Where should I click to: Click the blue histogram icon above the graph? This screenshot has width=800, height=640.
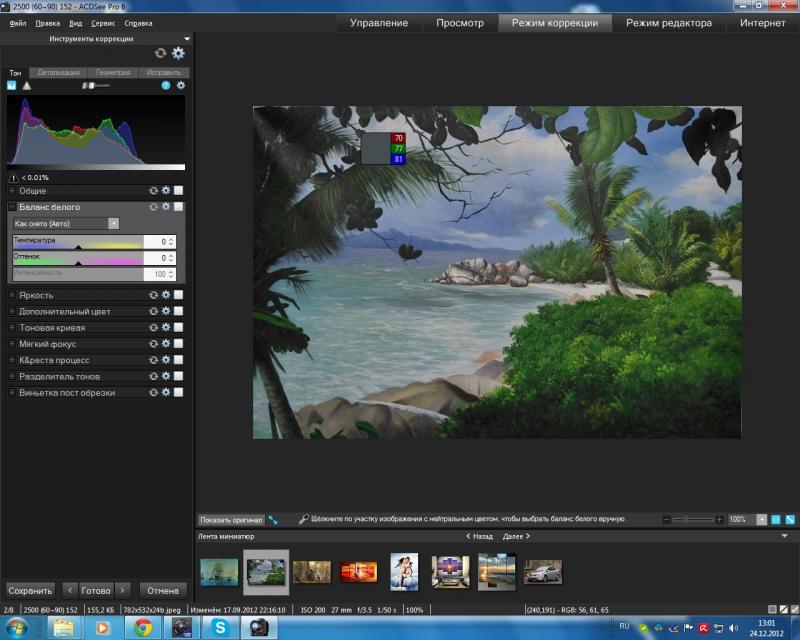(x=12, y=86)
